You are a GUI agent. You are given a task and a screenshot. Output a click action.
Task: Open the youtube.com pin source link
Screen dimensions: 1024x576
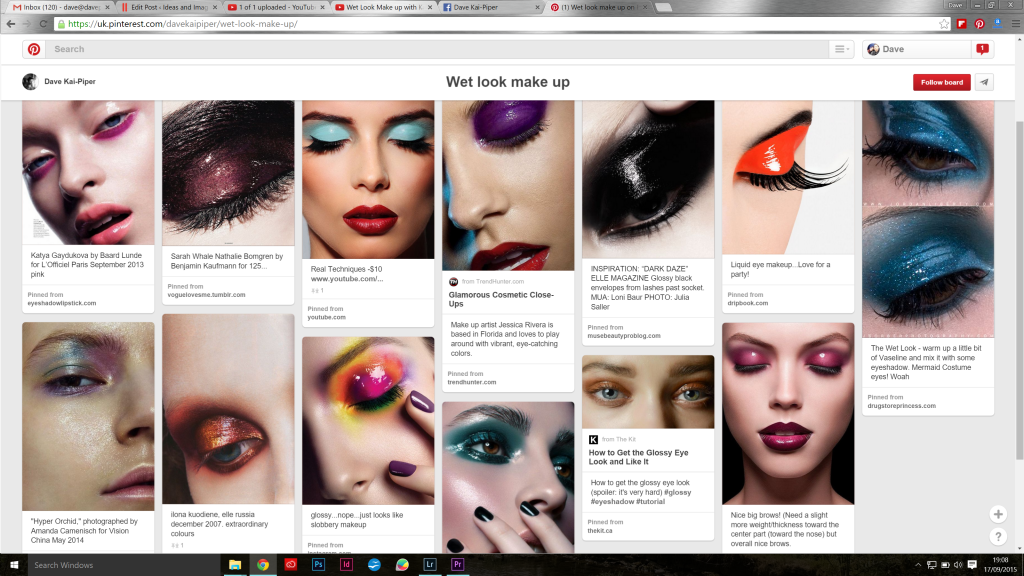[x=327, y=317]
